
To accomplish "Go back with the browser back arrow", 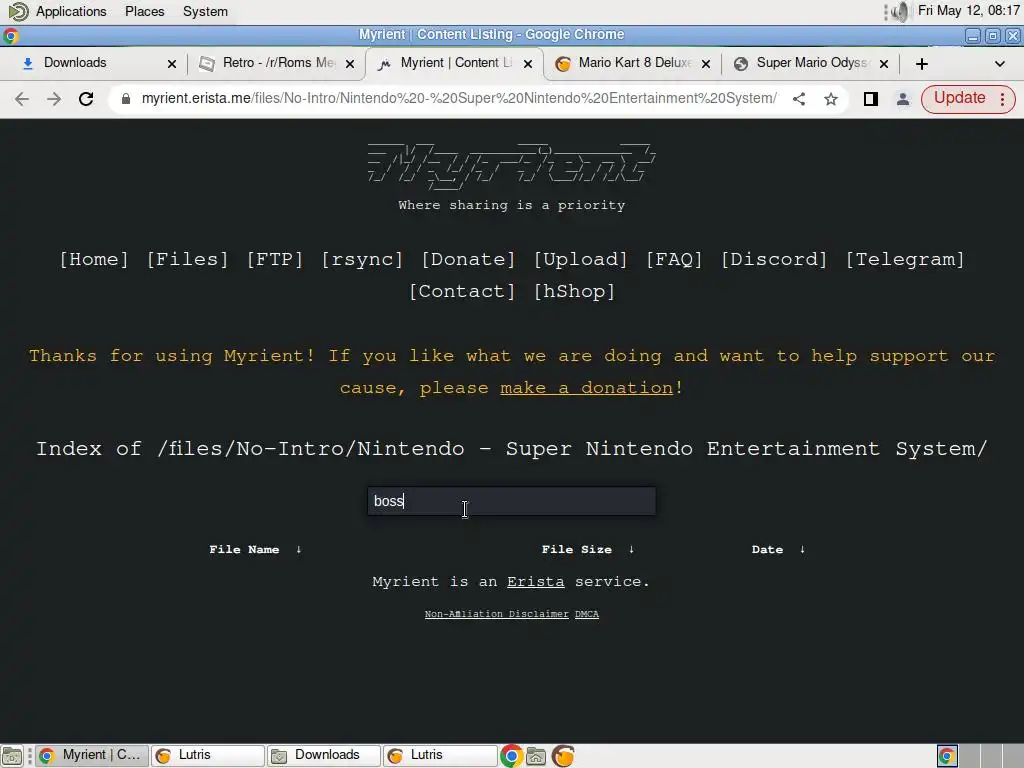I will 22,99.
